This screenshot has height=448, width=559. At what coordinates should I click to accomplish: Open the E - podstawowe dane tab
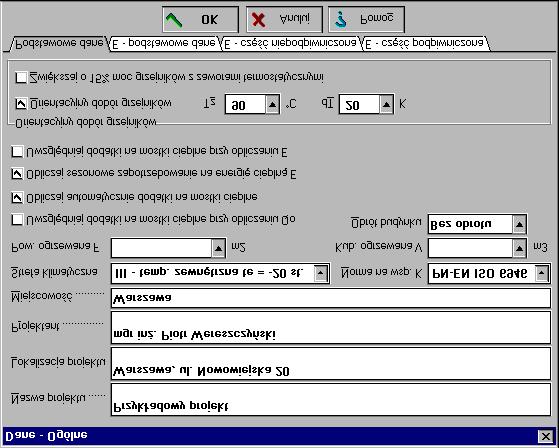coord(164,44)
